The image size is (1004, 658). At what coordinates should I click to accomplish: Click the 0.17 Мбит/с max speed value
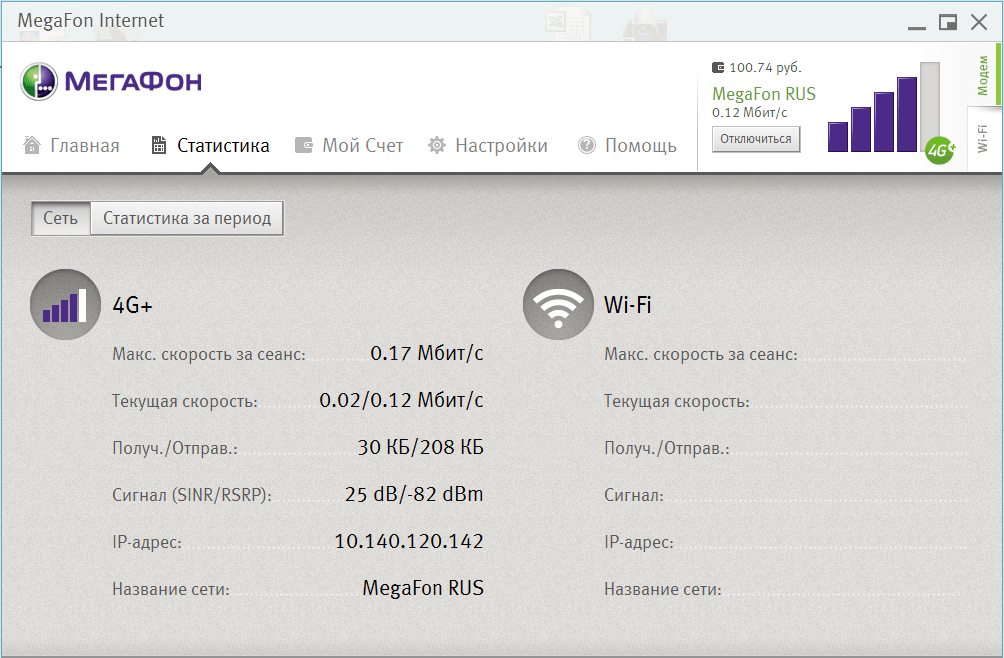426,353
